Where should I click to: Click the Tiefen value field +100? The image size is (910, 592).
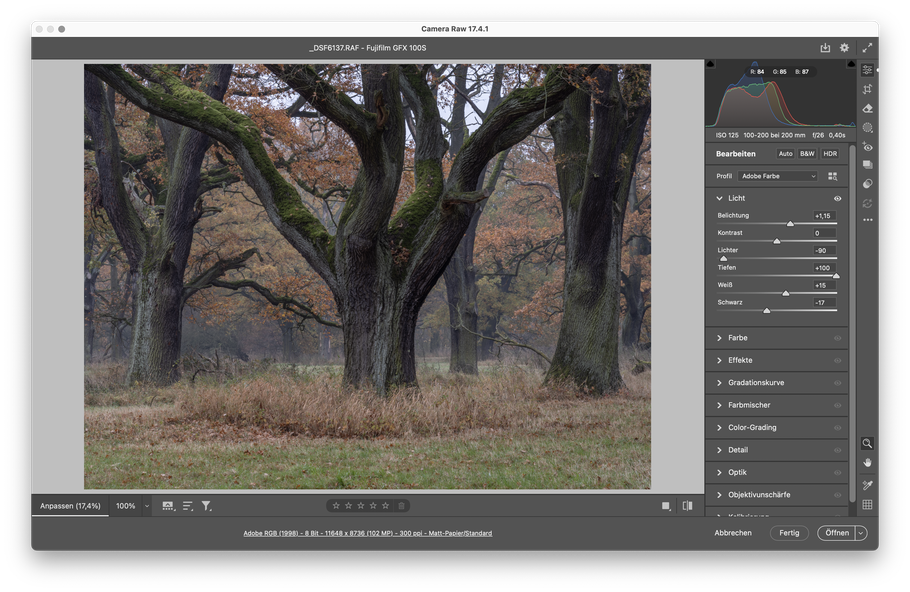[x=824, y=268]
